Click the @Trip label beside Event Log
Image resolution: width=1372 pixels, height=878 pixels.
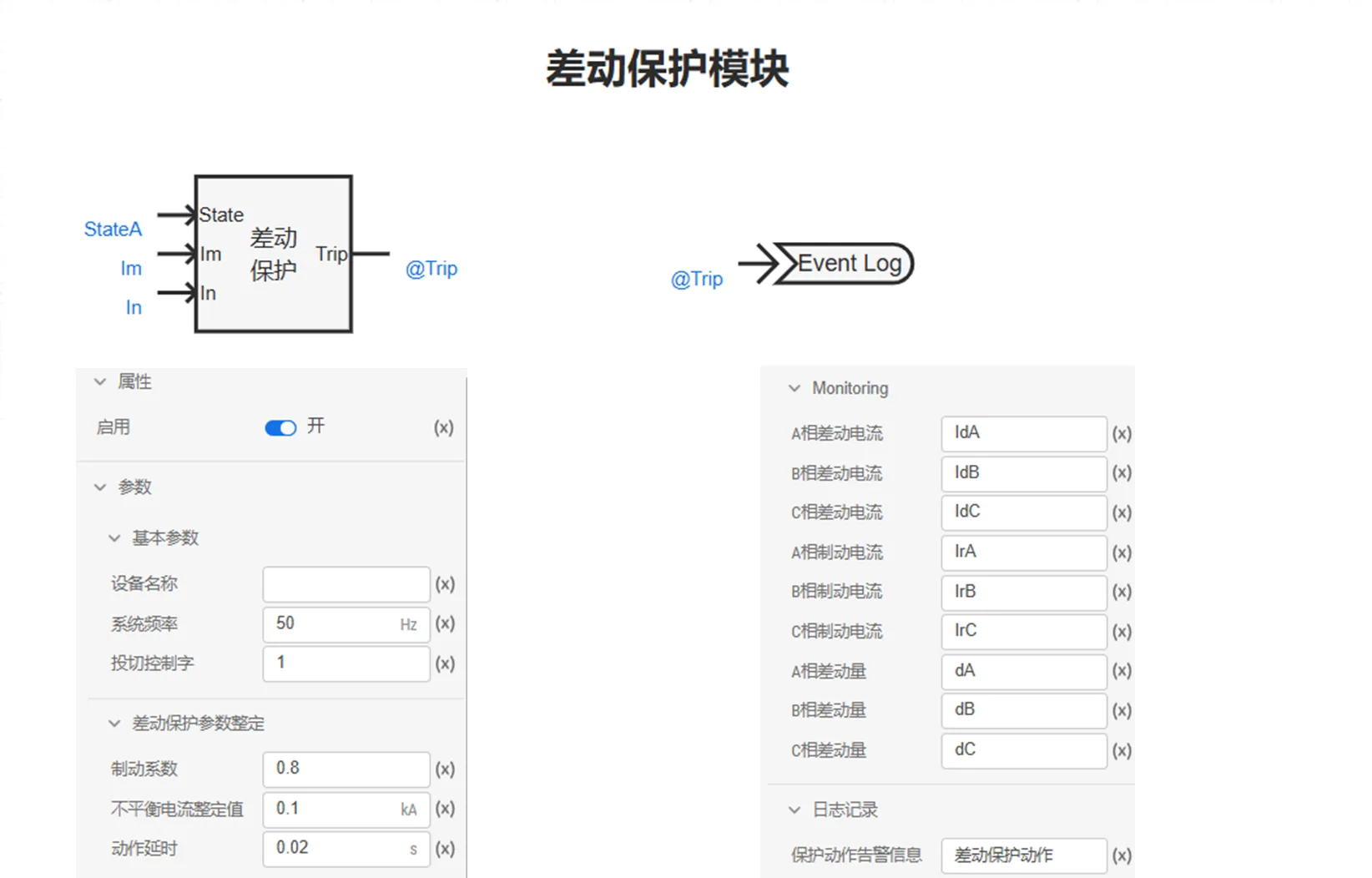click(697, 279)
